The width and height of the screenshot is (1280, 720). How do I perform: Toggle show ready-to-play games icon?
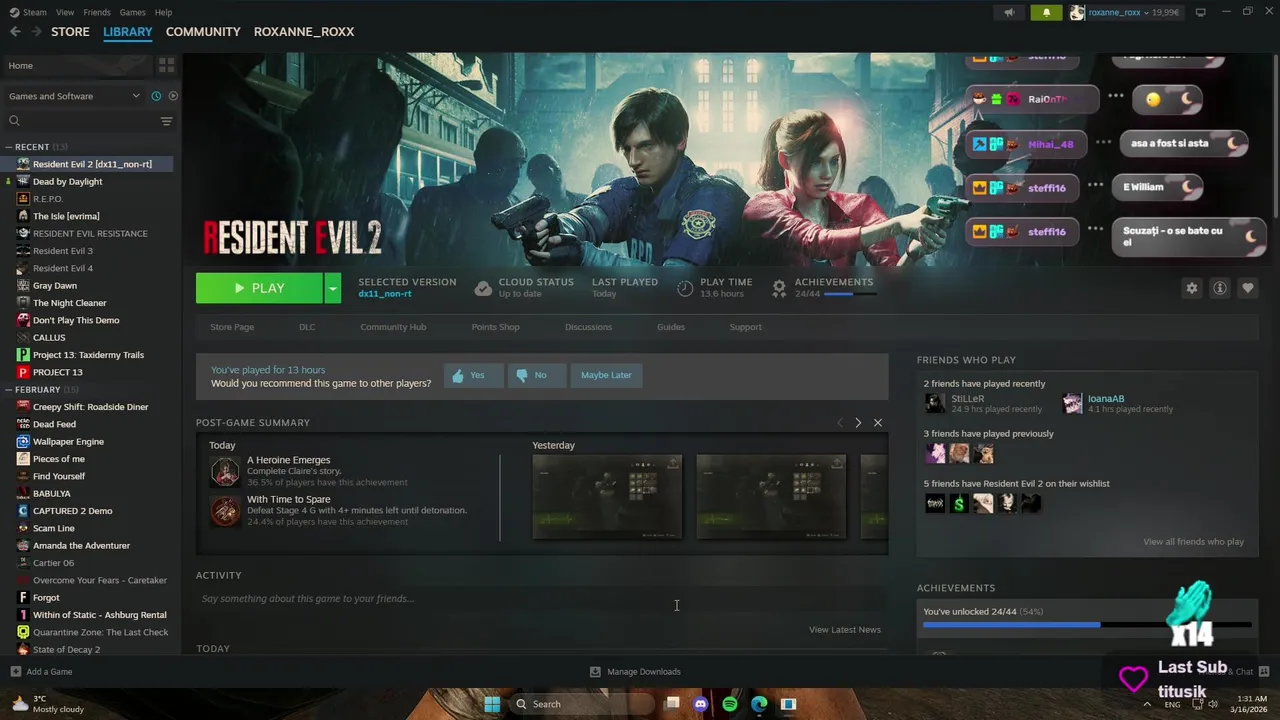coord(173,96)
